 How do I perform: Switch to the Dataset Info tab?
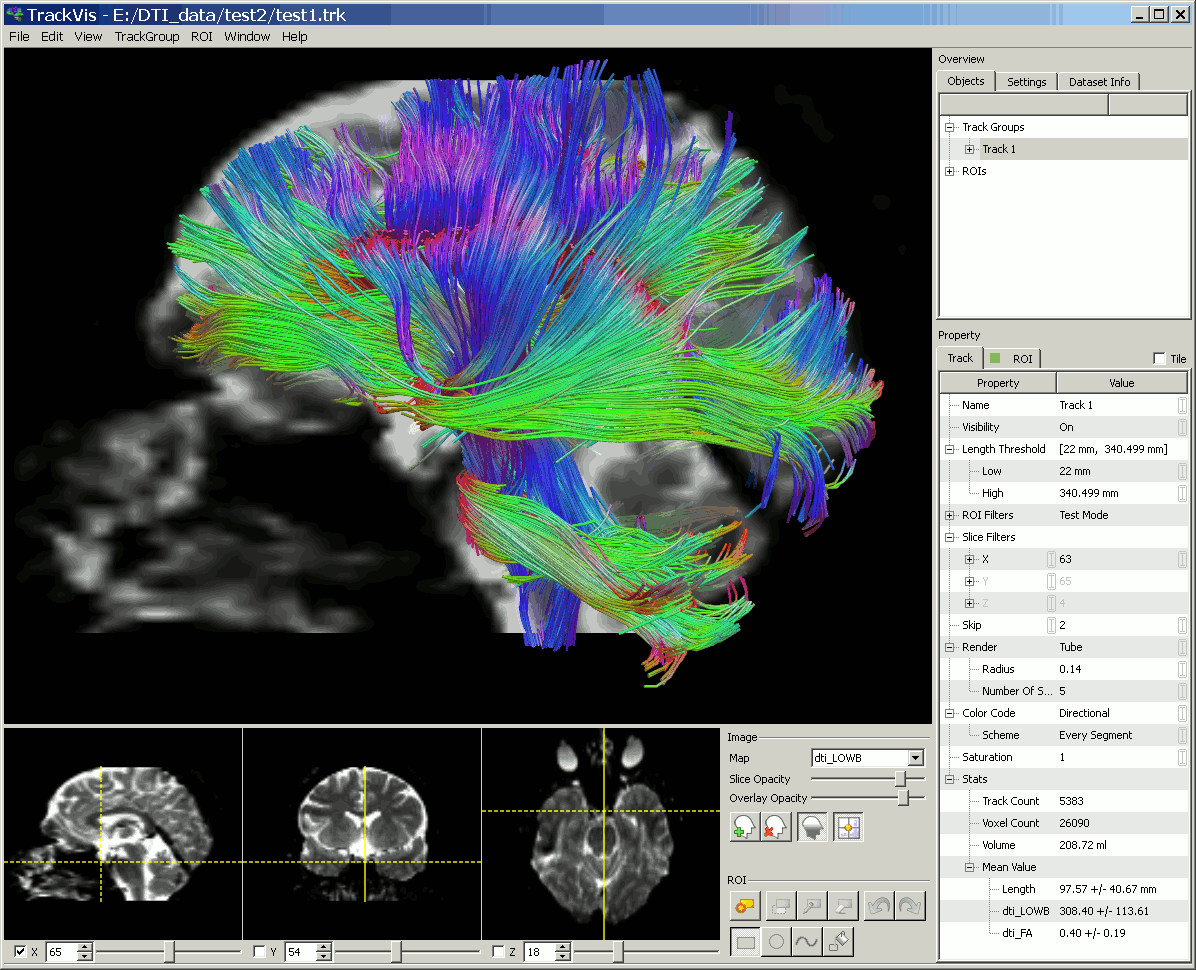tap(1099, 82)
